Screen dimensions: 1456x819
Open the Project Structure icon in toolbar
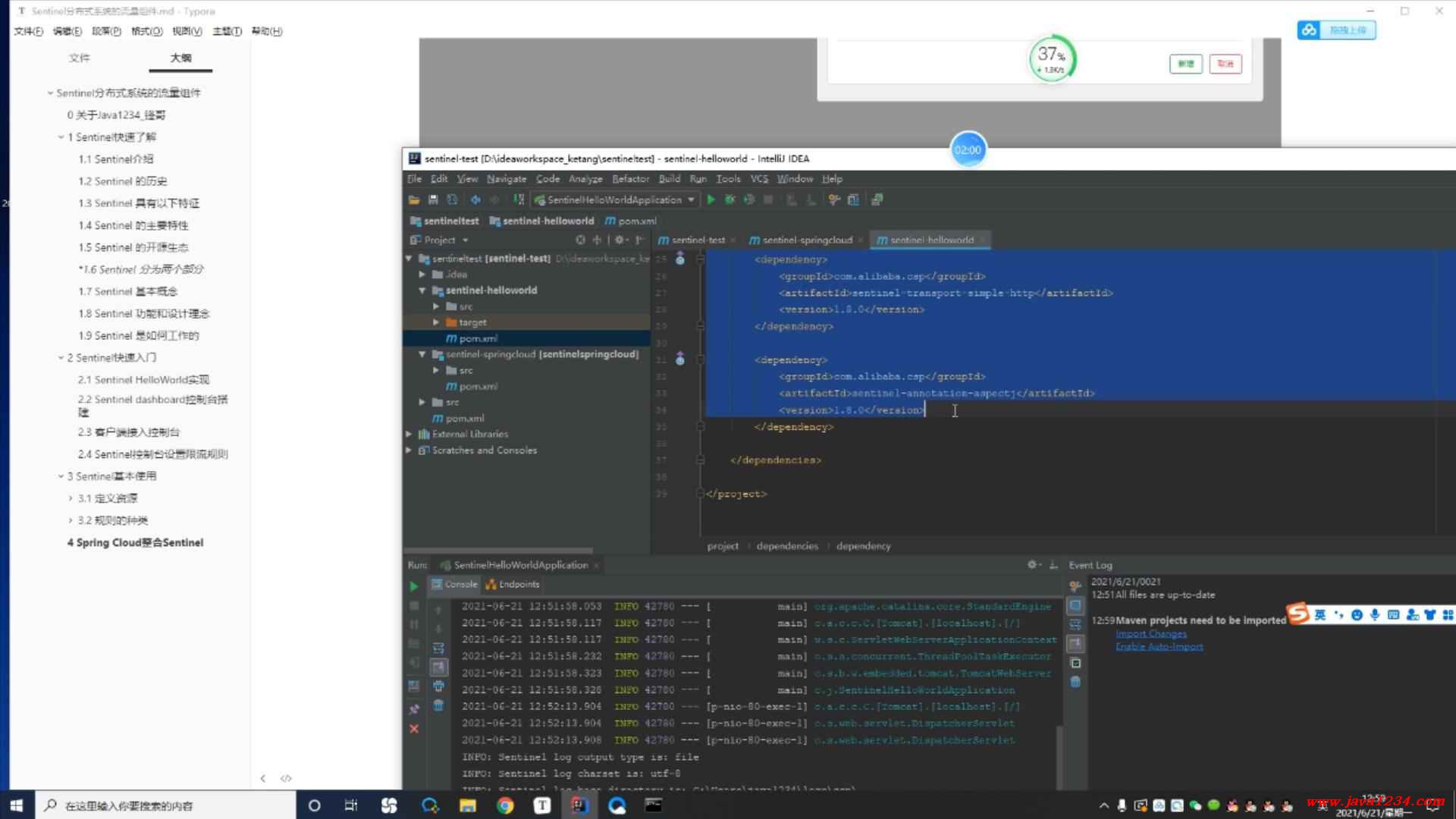click(853, 200)
